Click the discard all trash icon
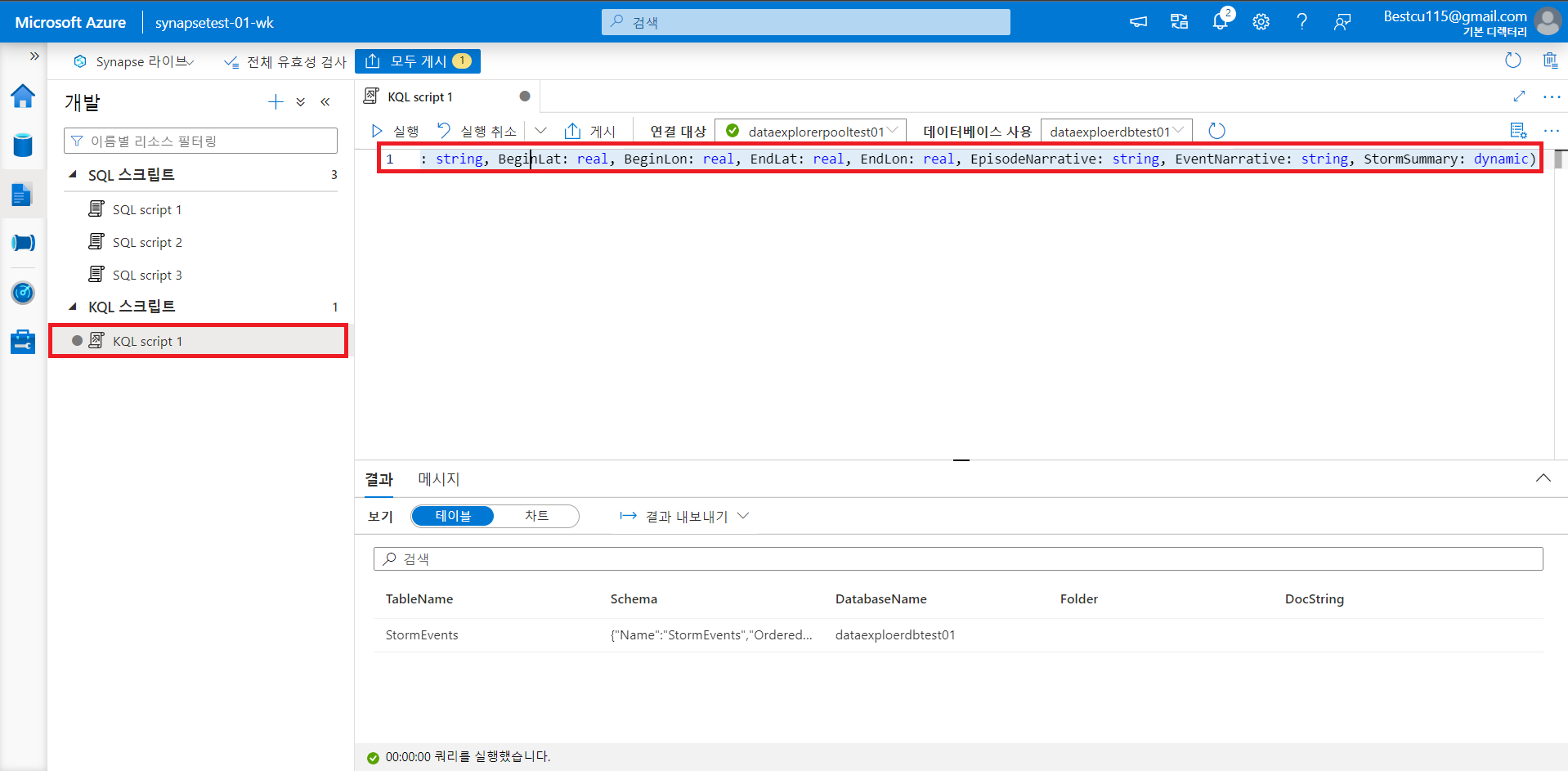Viewport: 1568px width, 771px height. click(x=1550, y=61)
